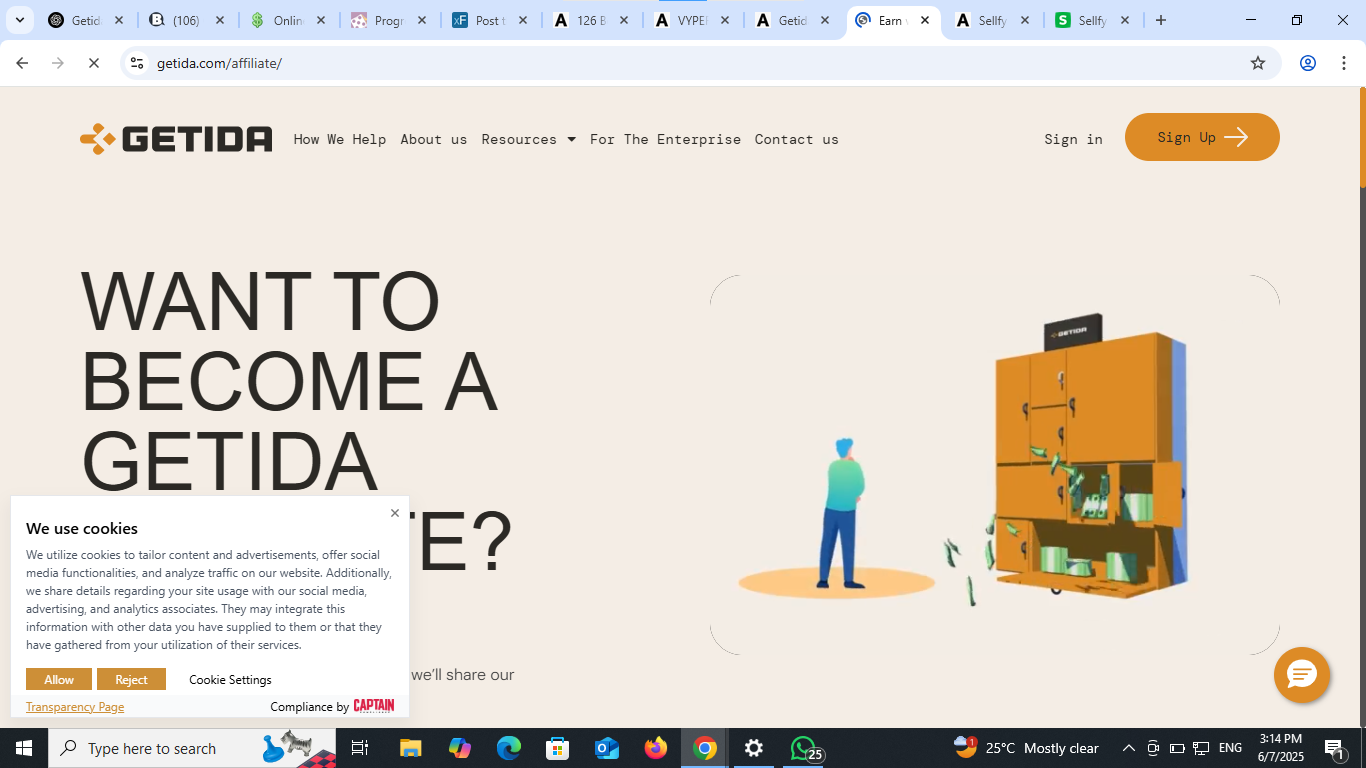
Task: Open the orange live chat bubble
Action: point(1301,675)
